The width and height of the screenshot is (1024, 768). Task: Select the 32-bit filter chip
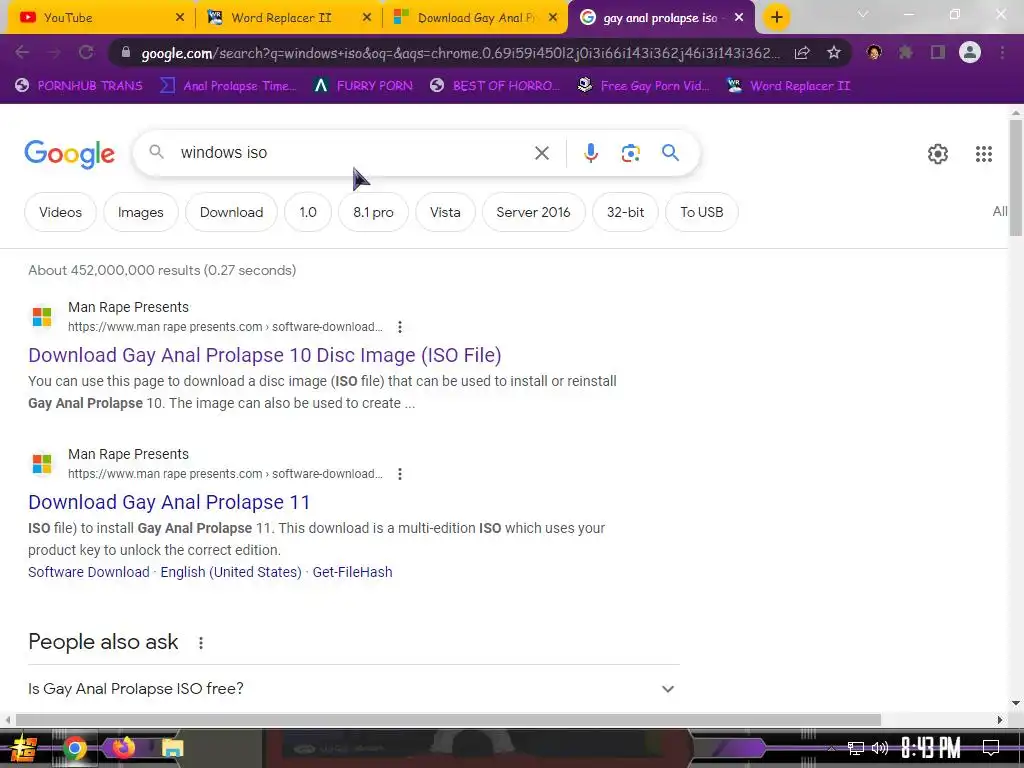(625, 212)
